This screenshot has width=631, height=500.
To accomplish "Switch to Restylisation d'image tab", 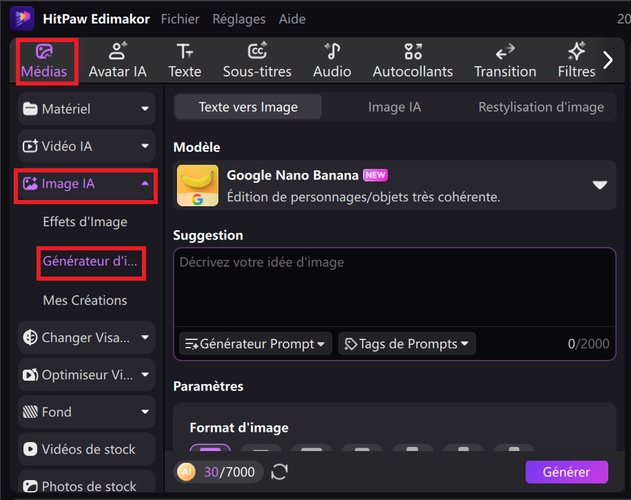I will click(540, 107).
